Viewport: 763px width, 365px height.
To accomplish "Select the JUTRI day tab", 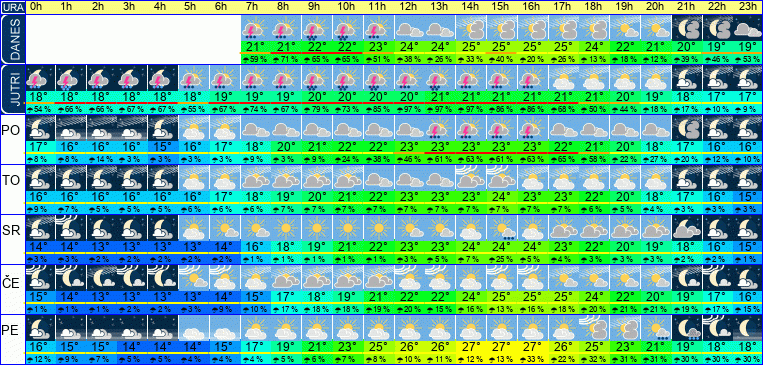I will 13,90.
